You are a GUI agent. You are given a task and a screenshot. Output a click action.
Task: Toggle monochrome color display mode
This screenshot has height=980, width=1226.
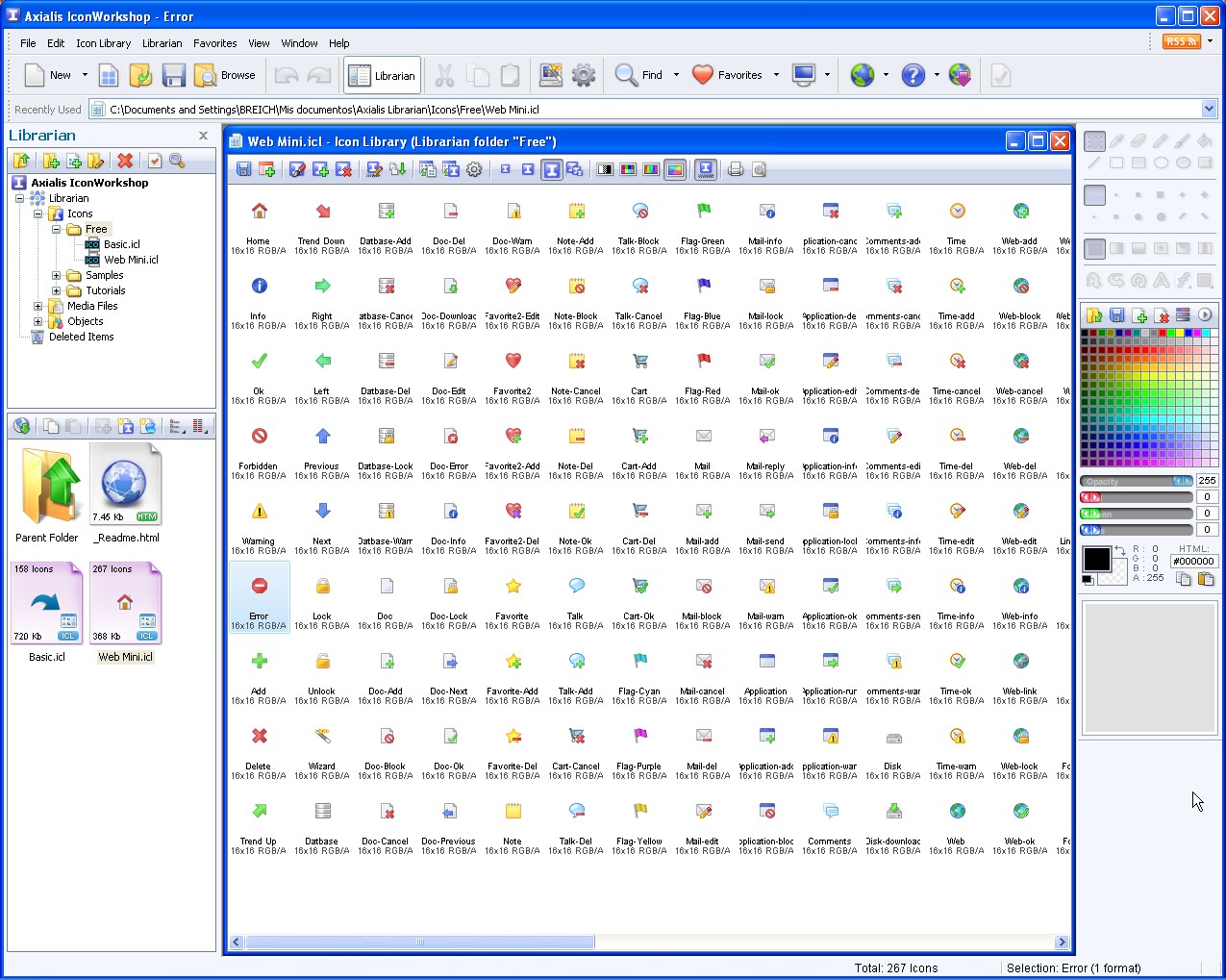[605, 169]
